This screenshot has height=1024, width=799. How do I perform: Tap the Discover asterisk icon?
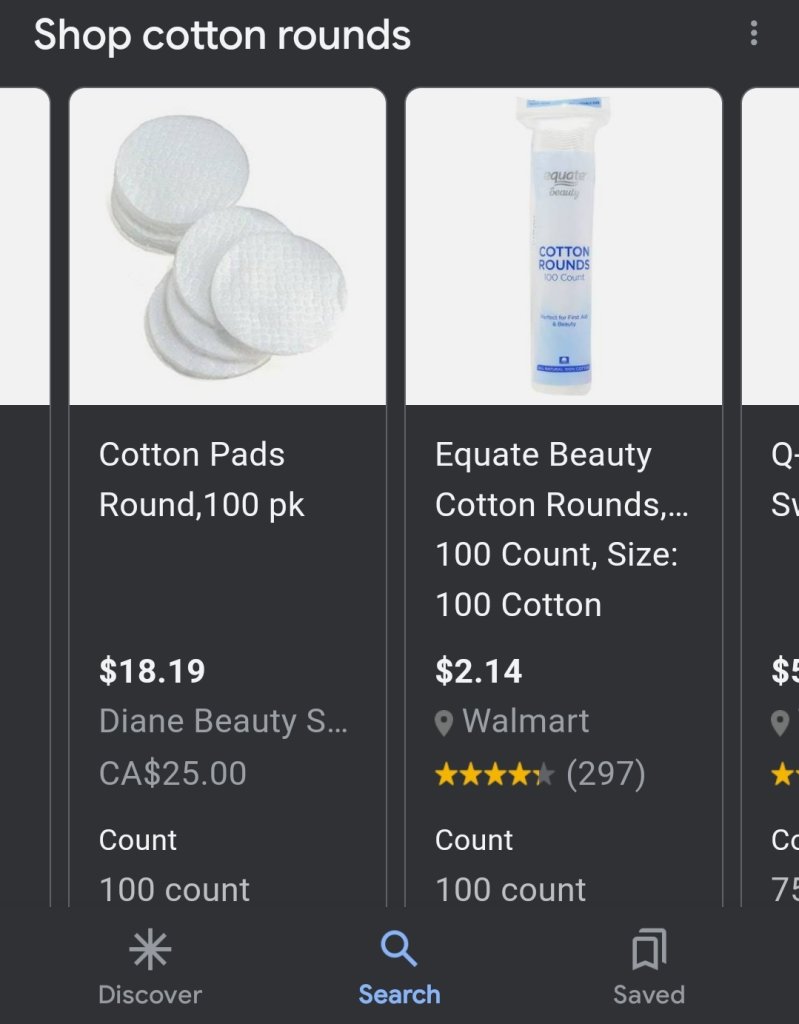point(150,949)
